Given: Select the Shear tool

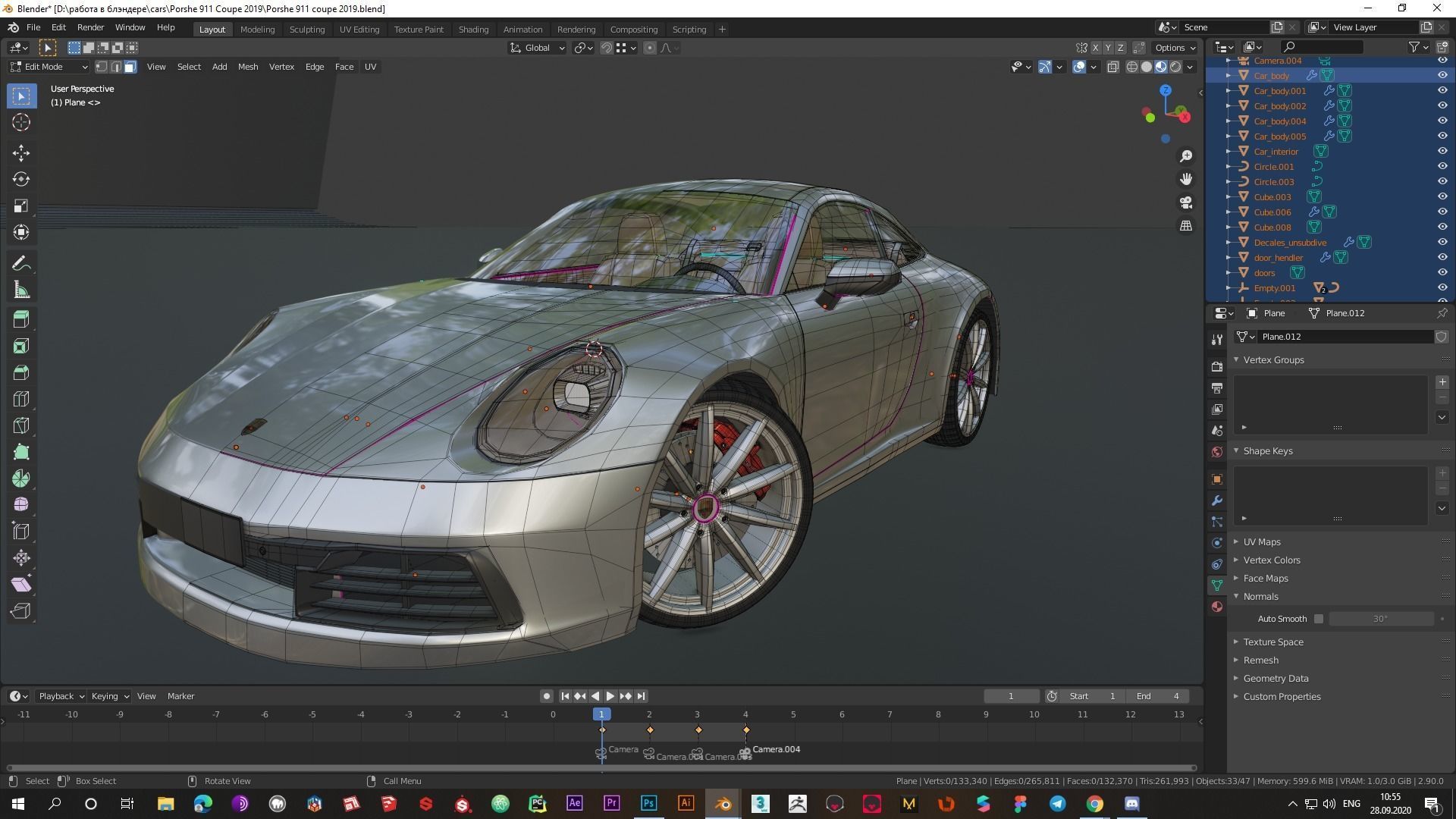Looking at the screenshot, I should (21, 585).
